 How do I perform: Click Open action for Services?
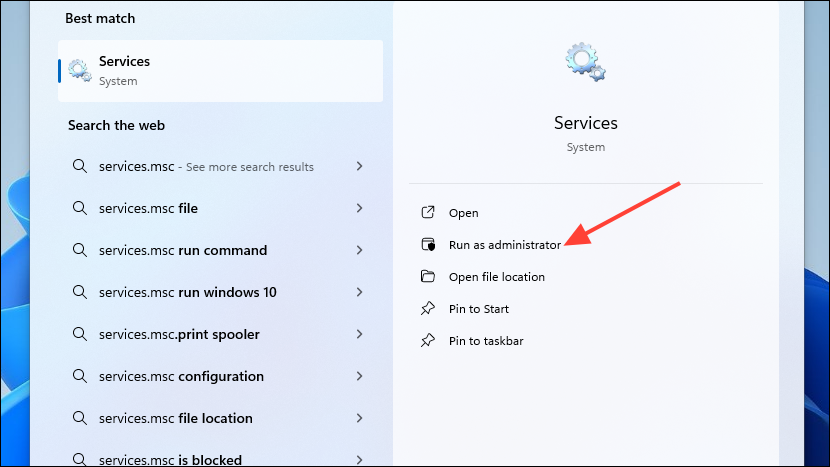point(464,213)
